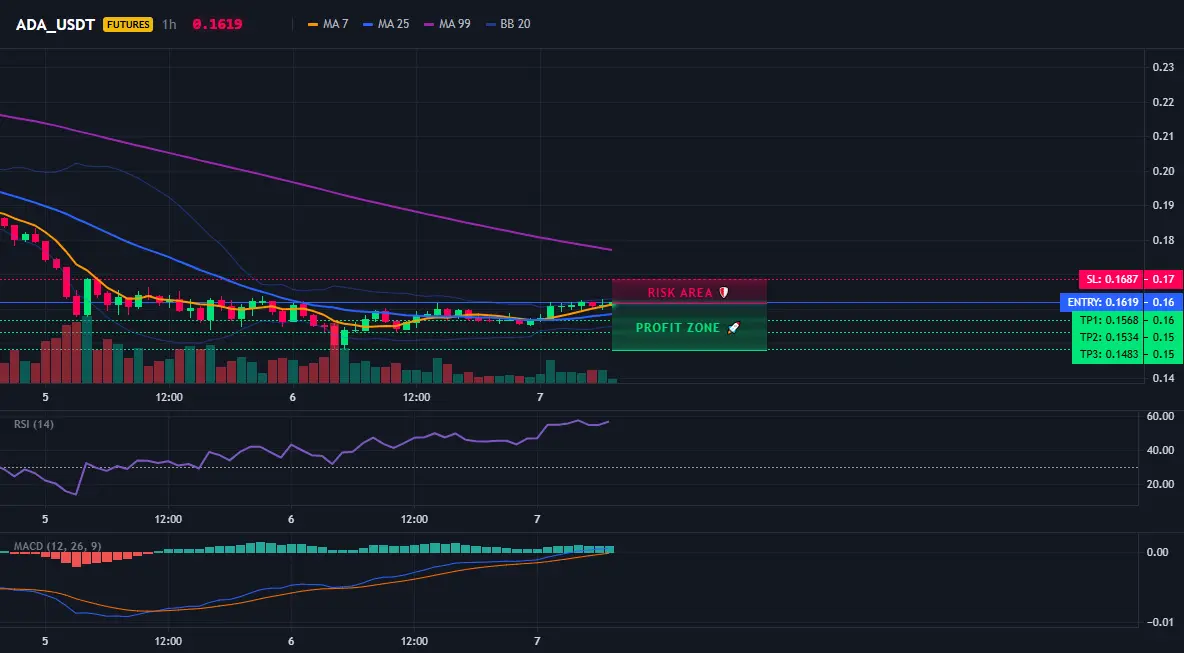Click the 0.14 price axis label
Viewport: 1184px width, 653px height.
(1163, 378)
